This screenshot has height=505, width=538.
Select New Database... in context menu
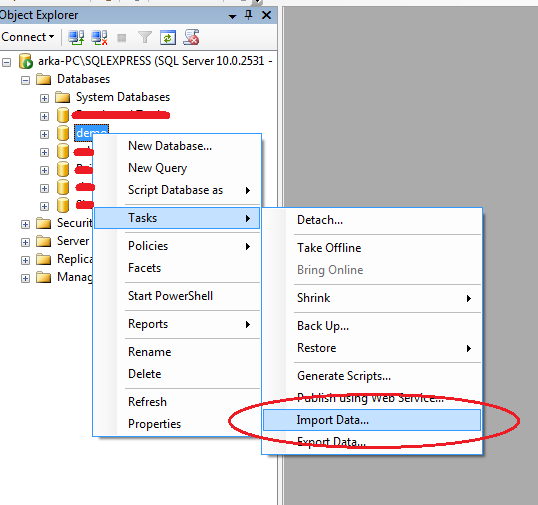pos(177,146)
